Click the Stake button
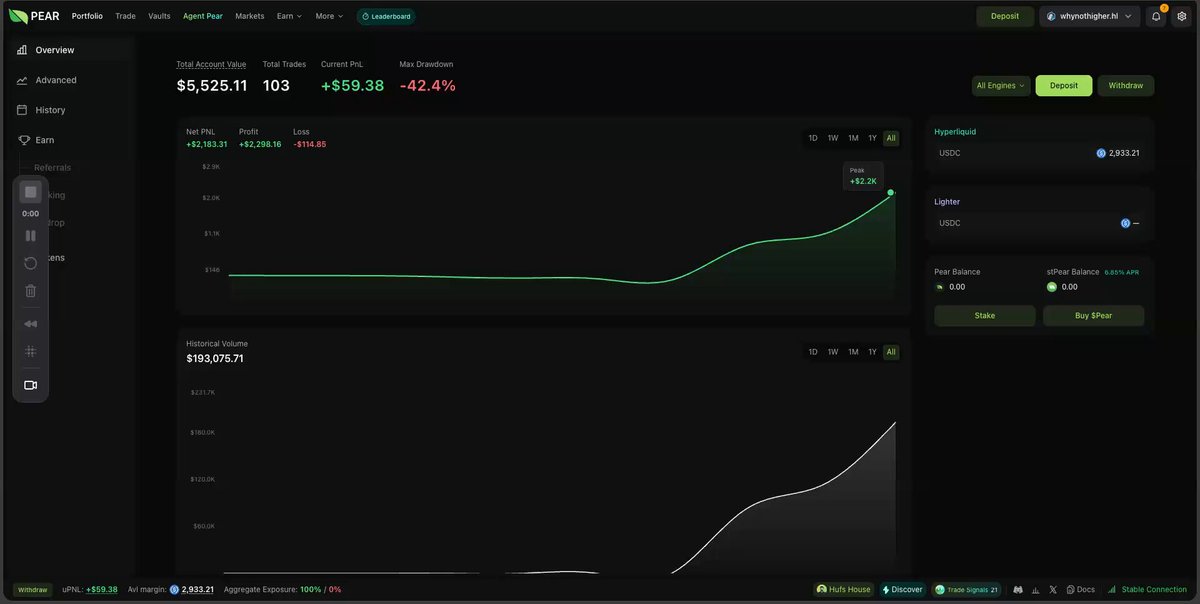The width and height of the screenshot is (1200, 604). (x=985, y=316)
